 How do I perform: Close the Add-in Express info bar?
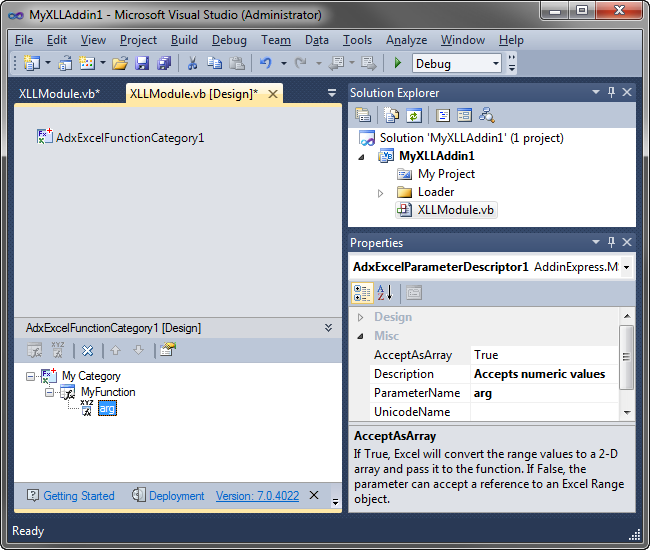click(314, 495)
